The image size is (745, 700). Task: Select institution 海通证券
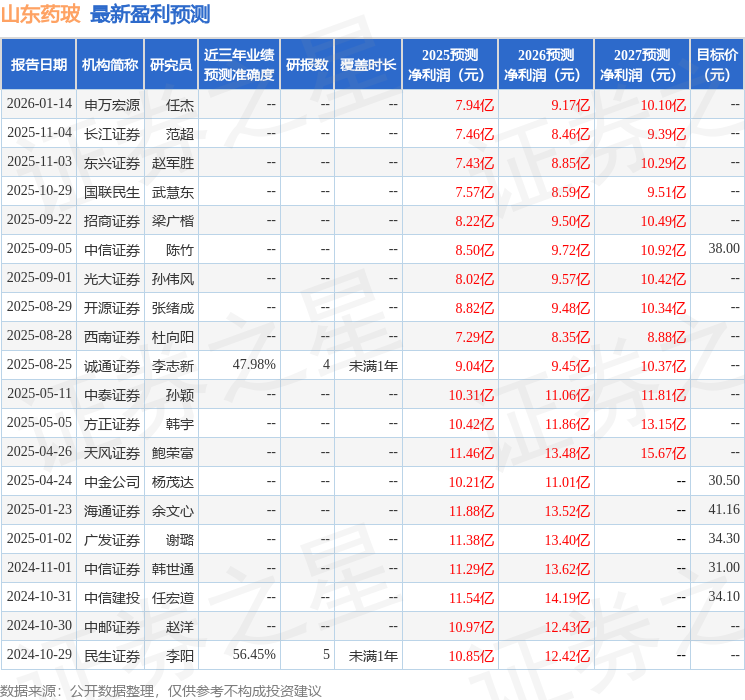coord(112,510)
